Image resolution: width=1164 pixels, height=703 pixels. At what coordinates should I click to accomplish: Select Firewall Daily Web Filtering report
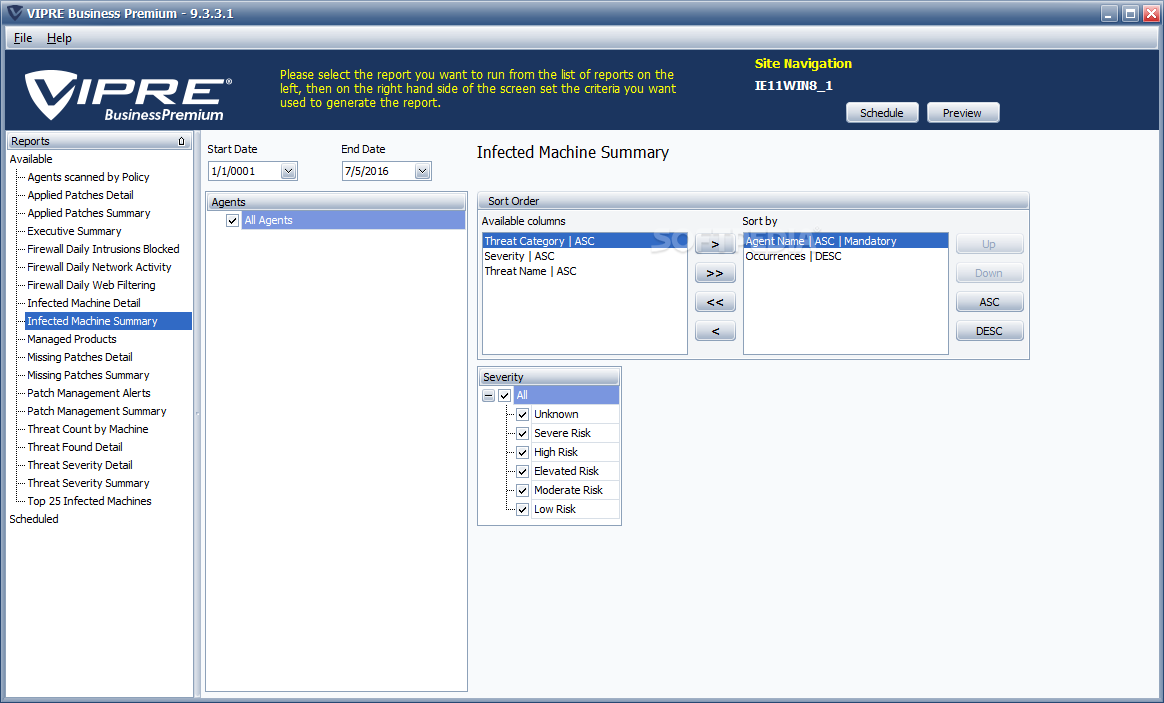point(91,285)
